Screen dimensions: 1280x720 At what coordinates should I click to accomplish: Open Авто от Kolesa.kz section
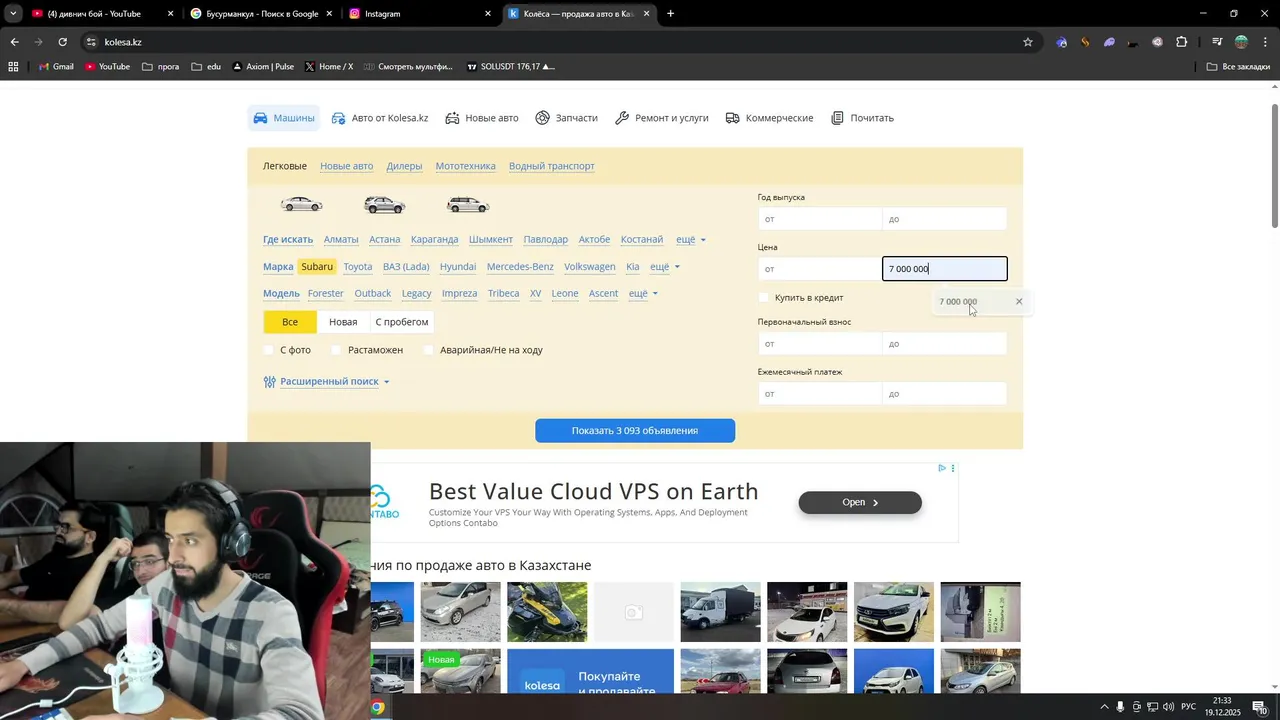pos(380,118)
